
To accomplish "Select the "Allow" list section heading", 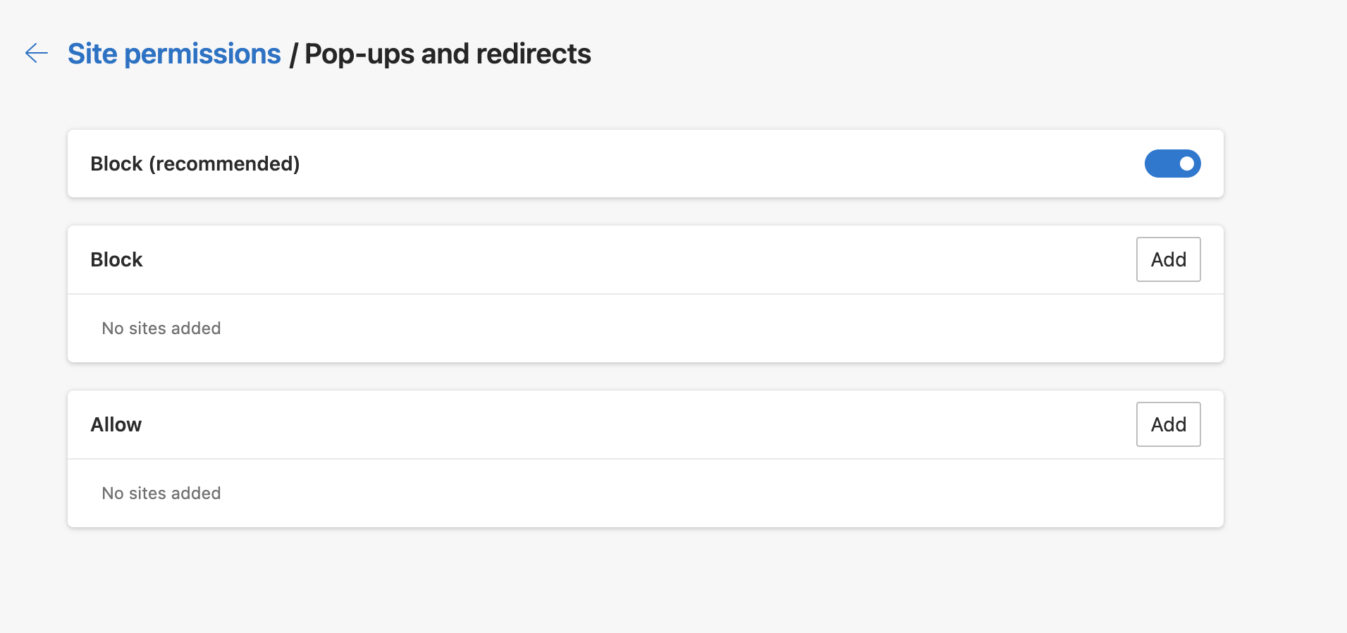I will (116, 425).
